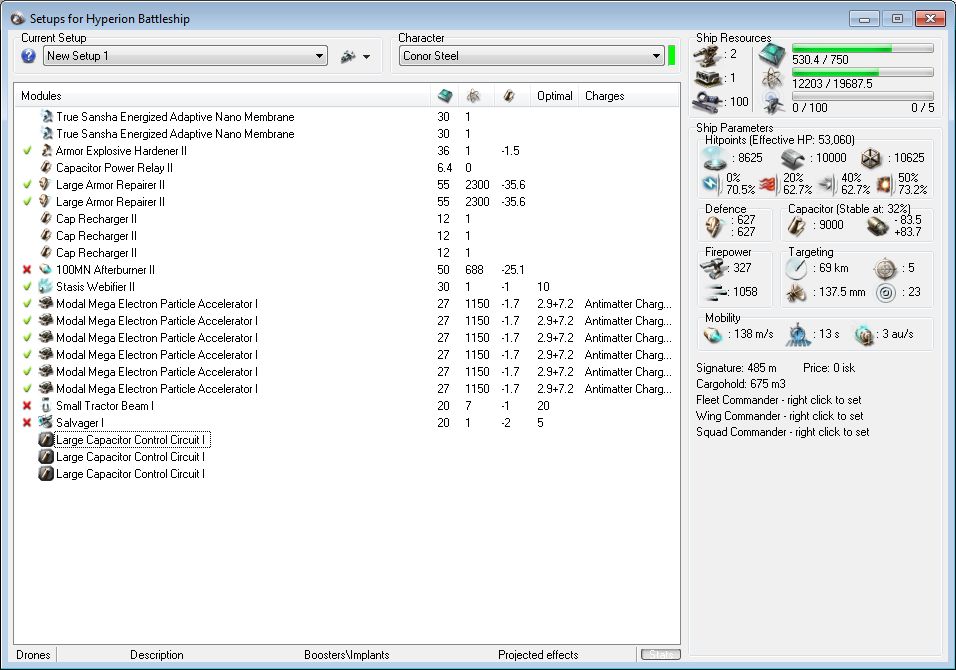This screenshot has width=956, height=670.
Task: Open the Character dropdown 'Conor Steel'
Action: [x=532, y=56]
